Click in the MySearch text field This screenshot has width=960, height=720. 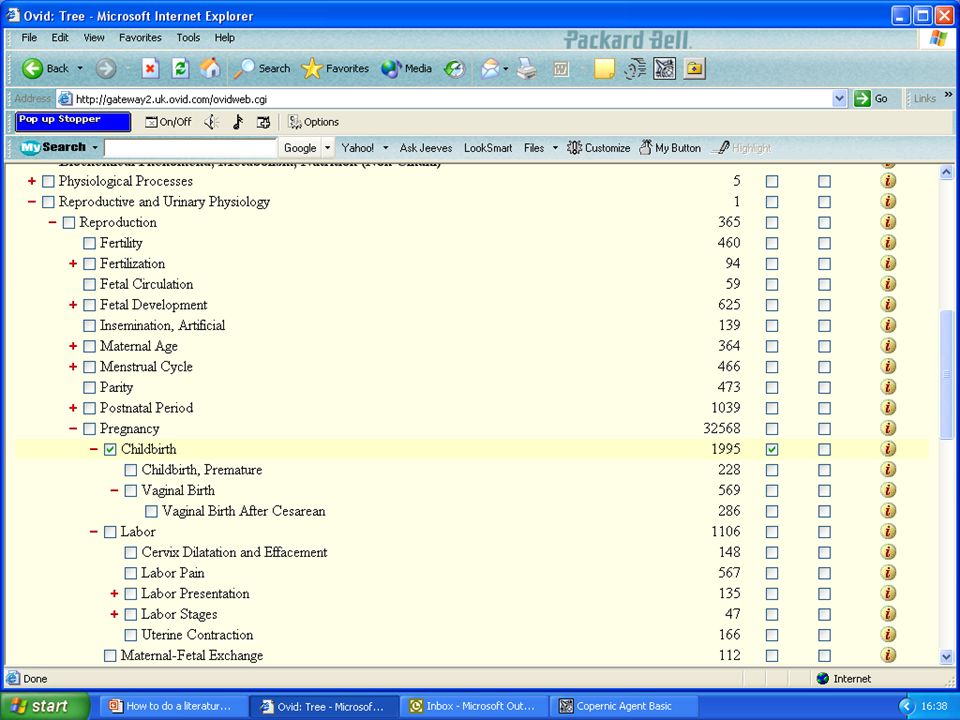tap(190, 148)
